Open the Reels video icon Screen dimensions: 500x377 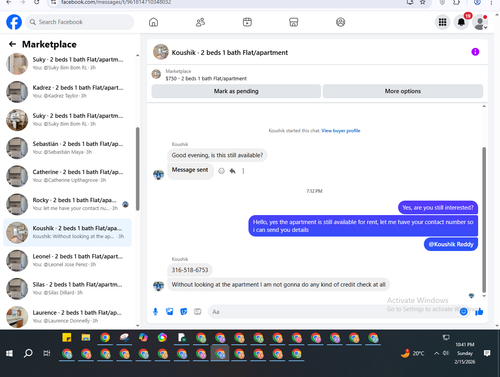click(247, 22)
